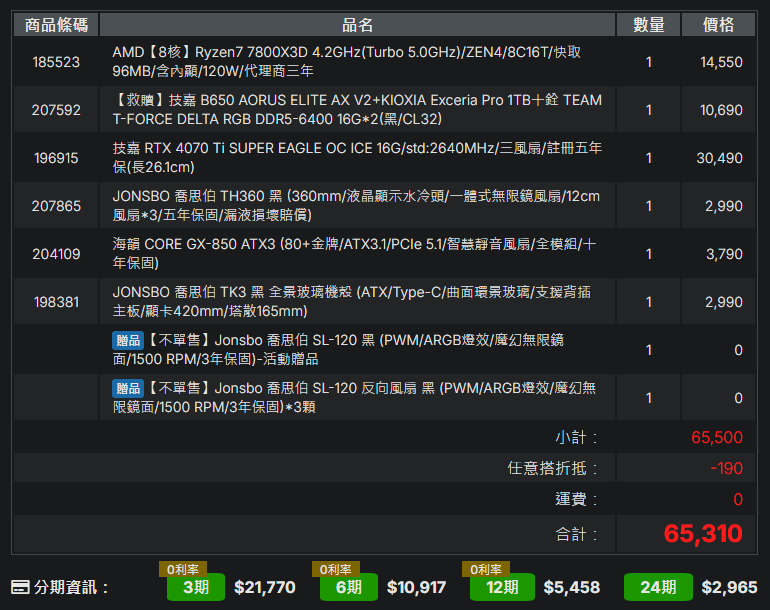Screen dimensions: 770x610
Task: Click the 分期資訊 label
Action: [71, 587]
